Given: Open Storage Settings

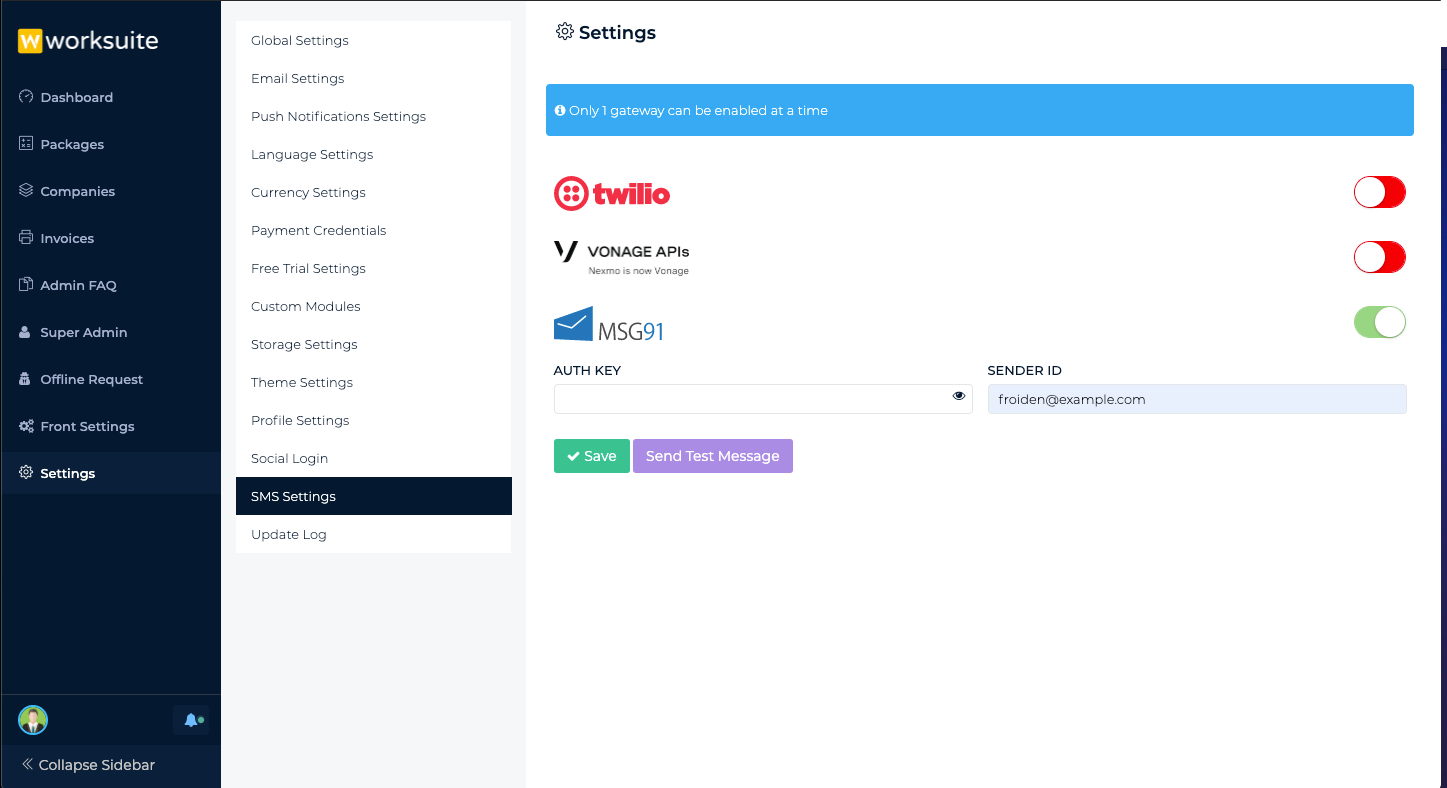Looking at the screenshot, I should pos(374,345).
